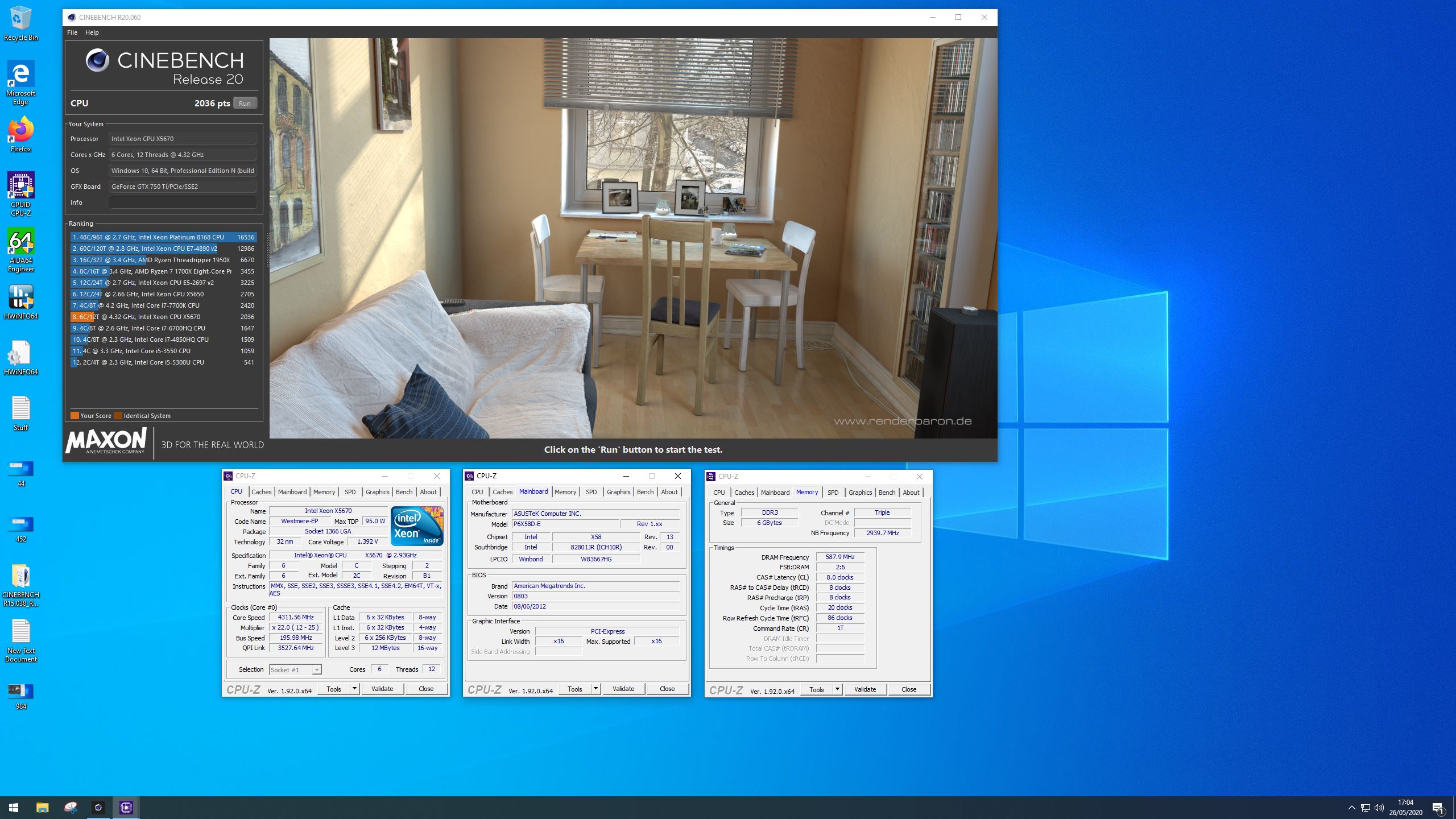Click the empty Info field in Cinebench

pos(183,202)
